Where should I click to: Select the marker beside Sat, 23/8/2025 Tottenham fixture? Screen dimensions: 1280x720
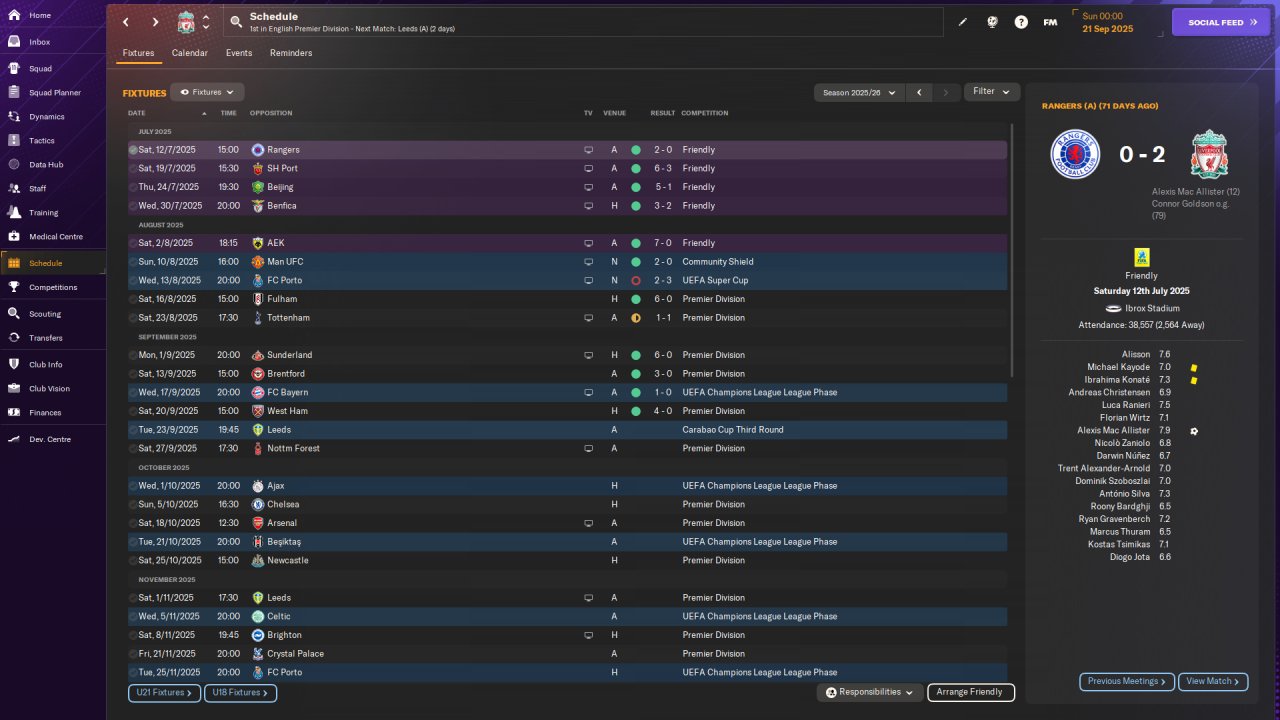point(133,318)
